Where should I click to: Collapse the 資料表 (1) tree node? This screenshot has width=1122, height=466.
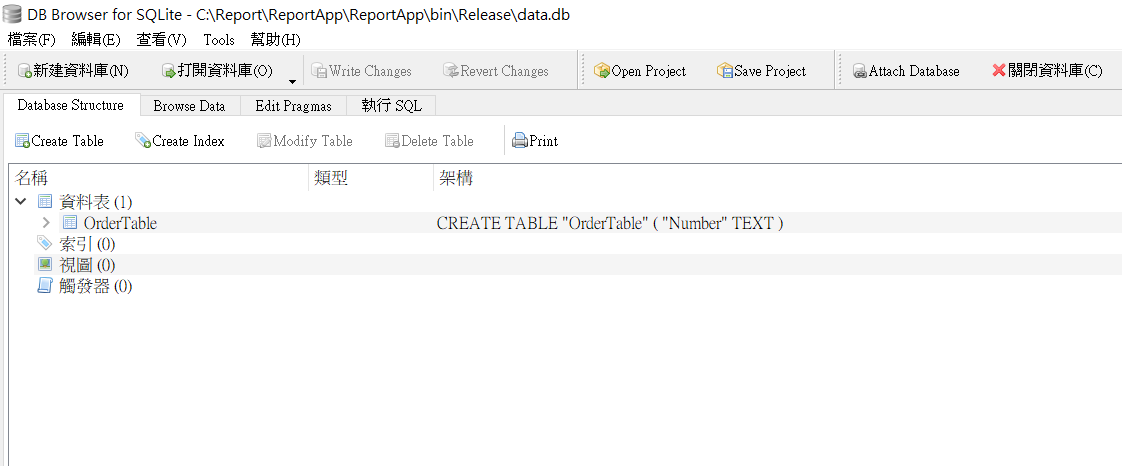tap(20, 202)
